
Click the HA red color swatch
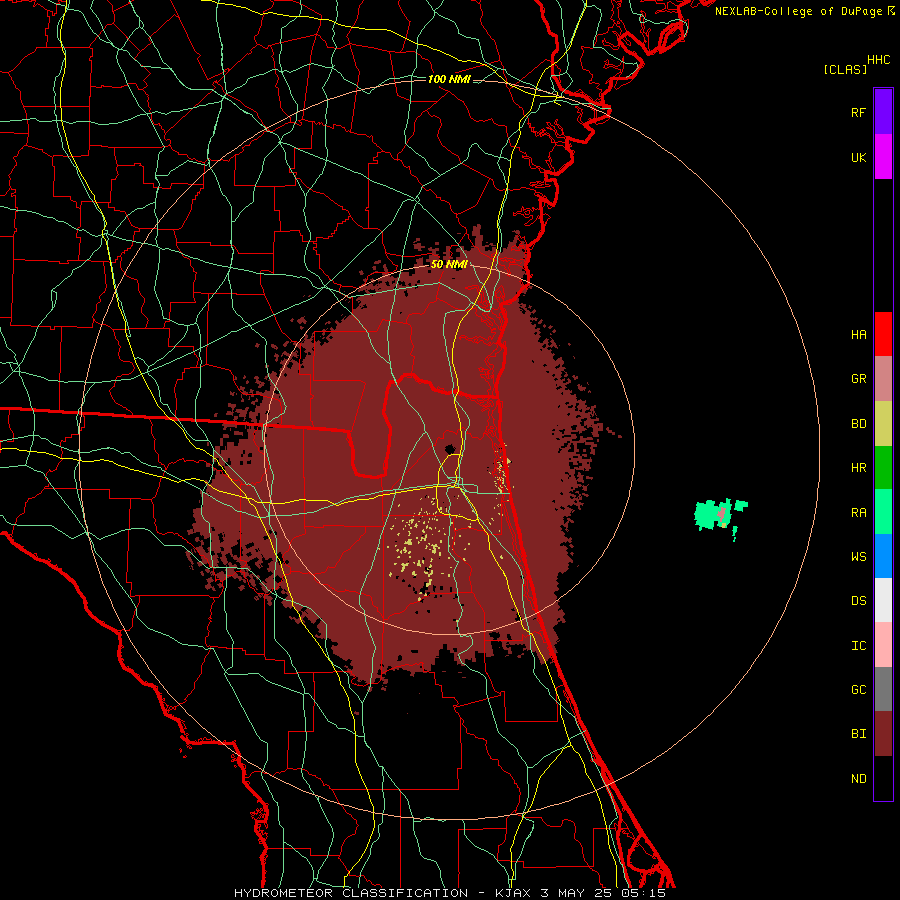(x=883, y=334)
